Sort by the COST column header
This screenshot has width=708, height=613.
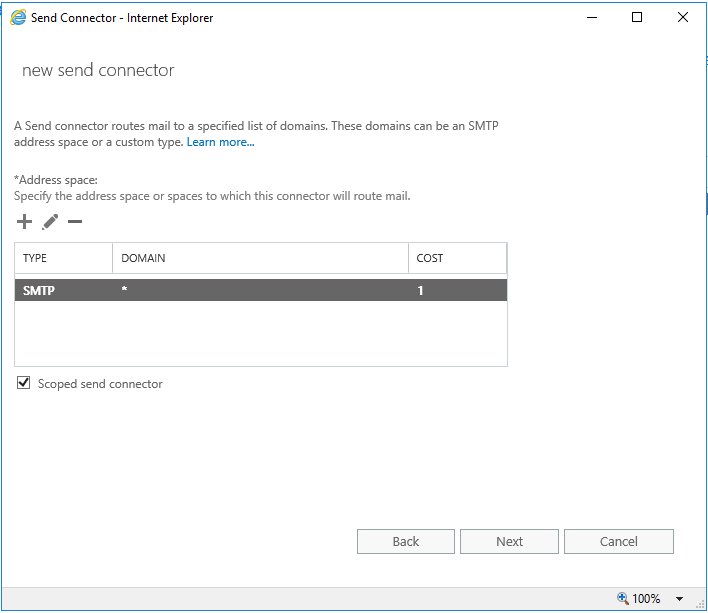[x=457, y=258]
